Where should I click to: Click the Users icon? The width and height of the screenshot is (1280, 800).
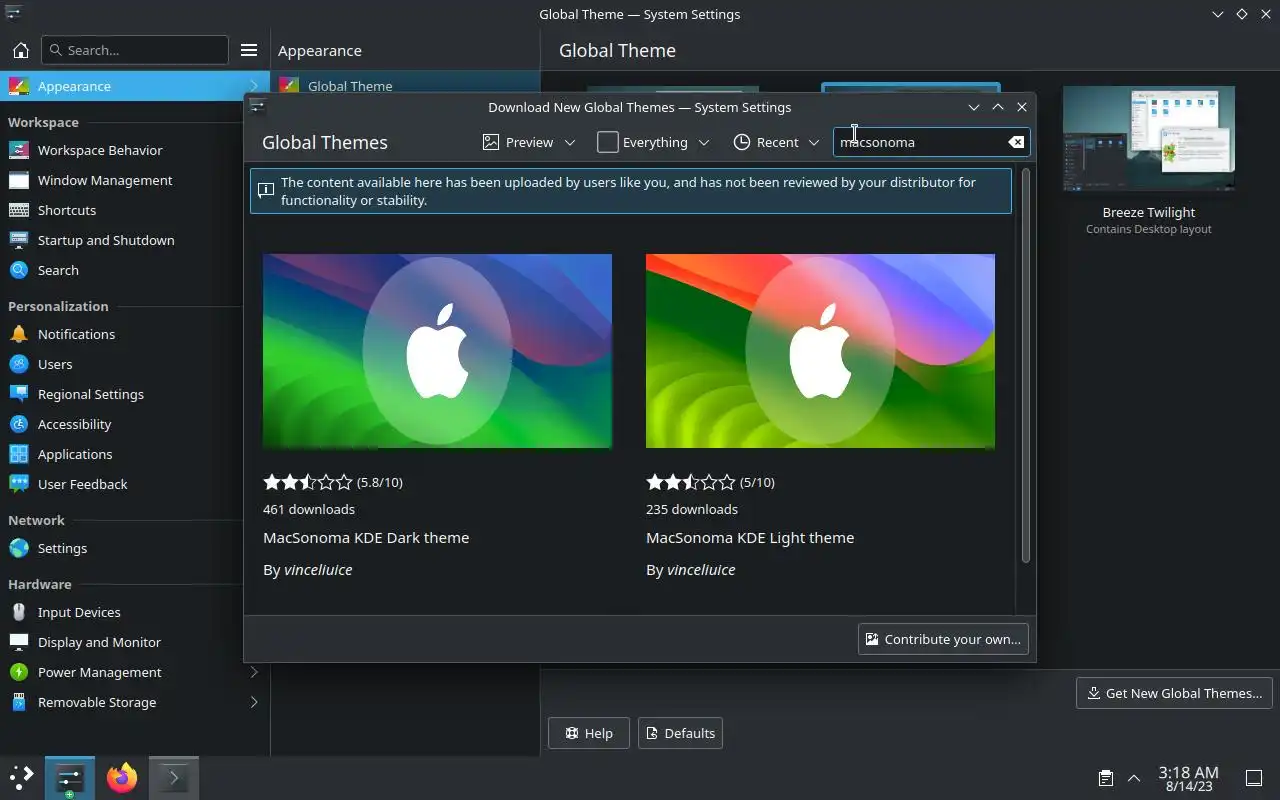coord(19,364)
